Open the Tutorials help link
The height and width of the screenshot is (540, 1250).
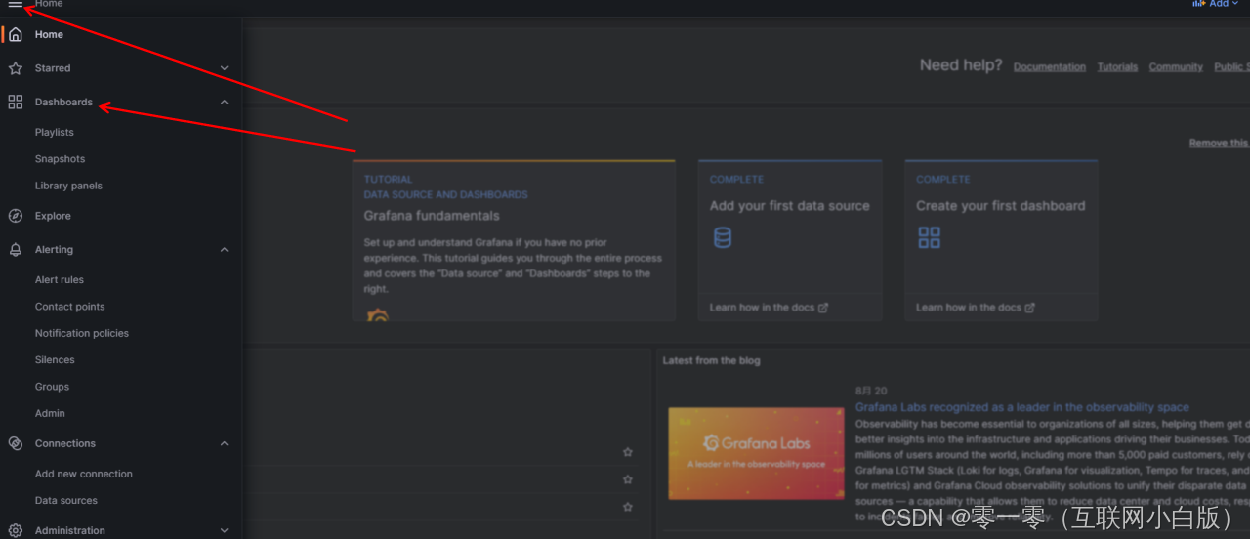(1118, 67)
